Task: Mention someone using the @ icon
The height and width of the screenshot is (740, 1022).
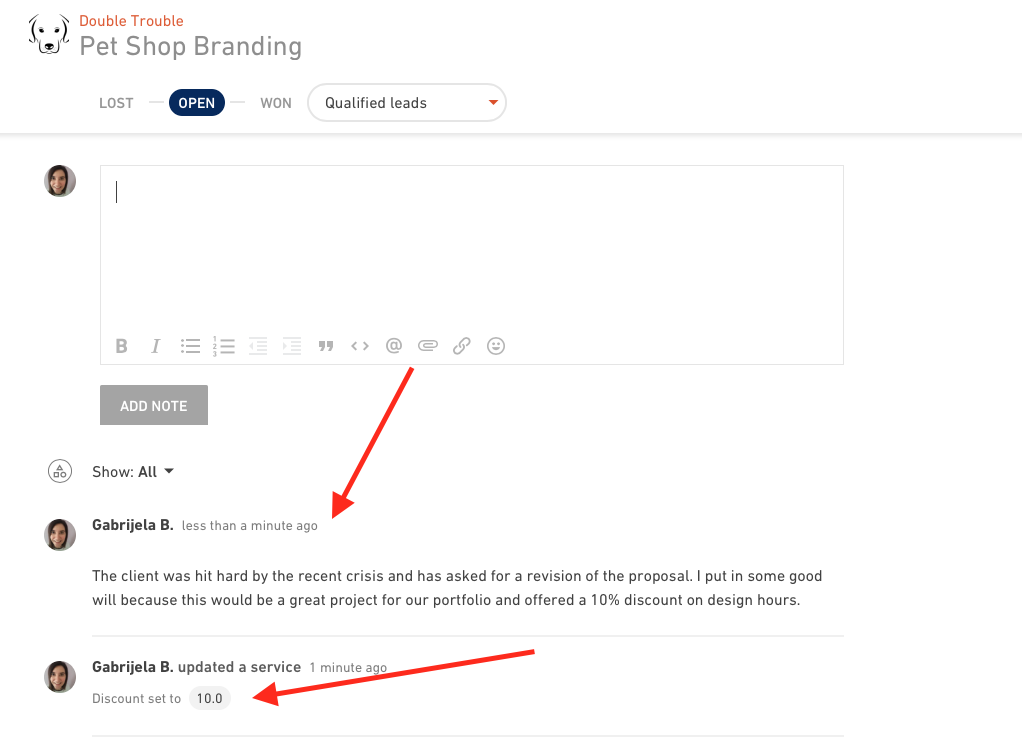Action: coord(394,346)
